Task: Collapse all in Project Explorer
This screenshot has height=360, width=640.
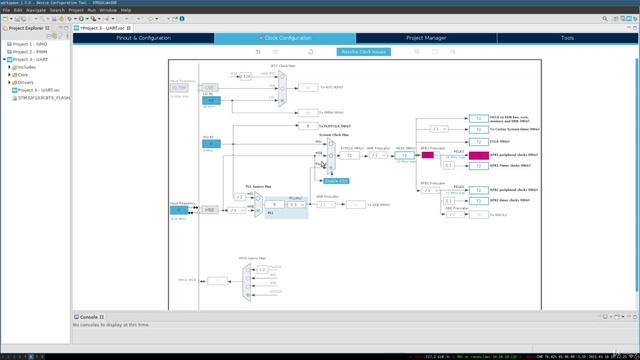Action: tap(48, 36)
